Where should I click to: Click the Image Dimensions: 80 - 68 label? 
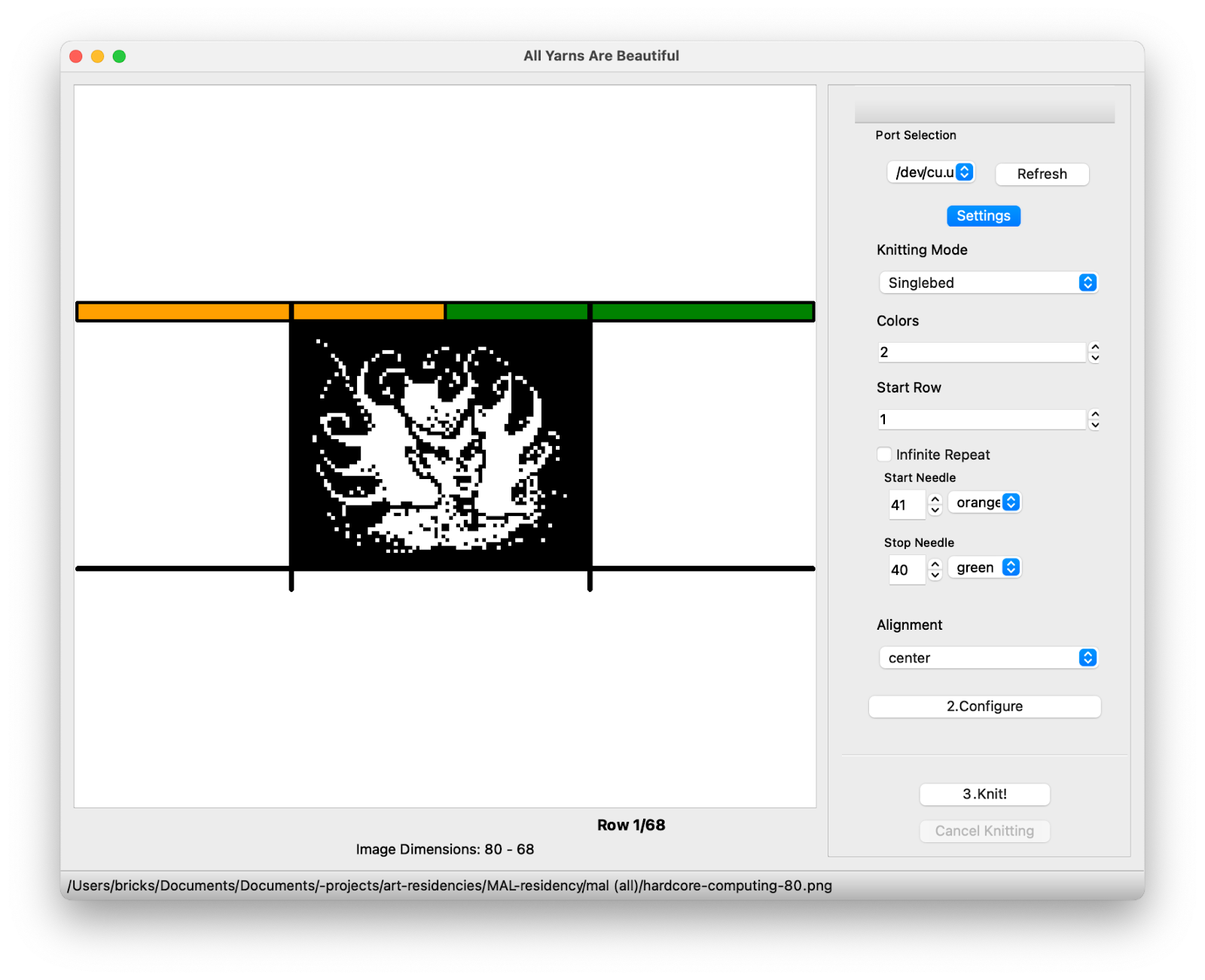(445, 849)
